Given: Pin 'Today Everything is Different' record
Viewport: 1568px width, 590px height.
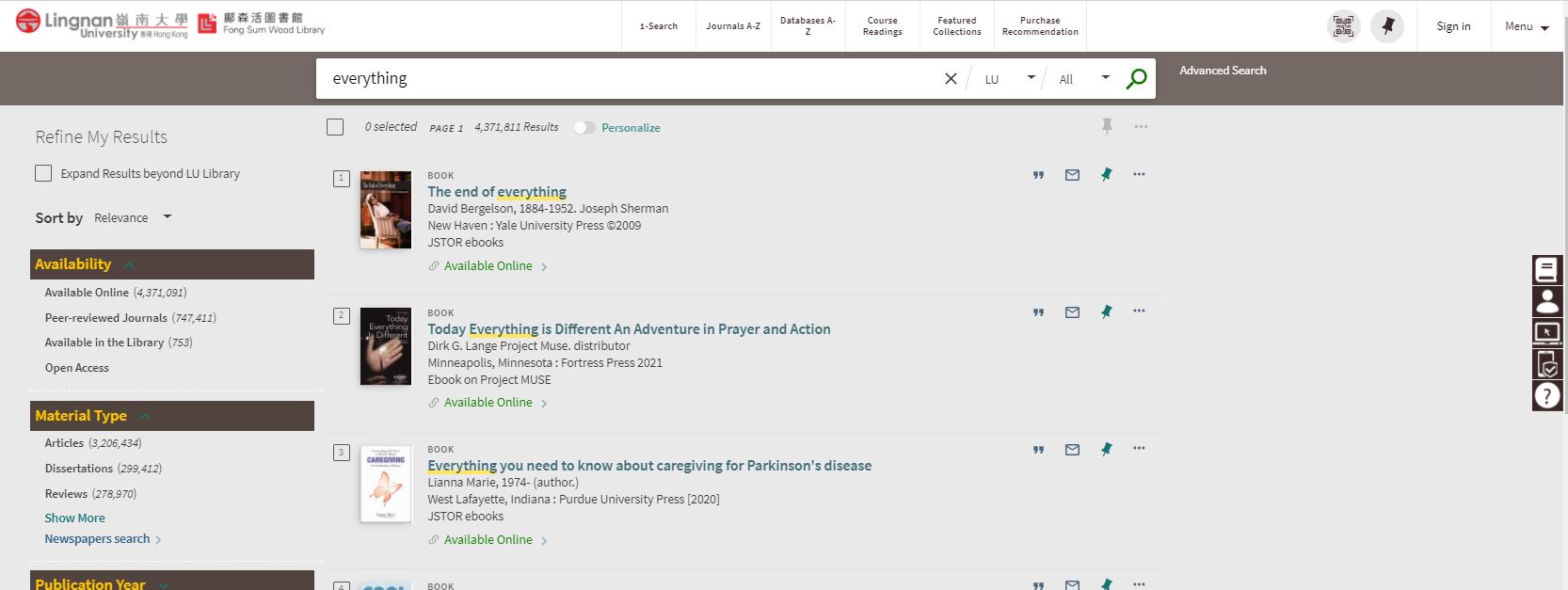Looking at the screenshot, I should point(1107,311).
